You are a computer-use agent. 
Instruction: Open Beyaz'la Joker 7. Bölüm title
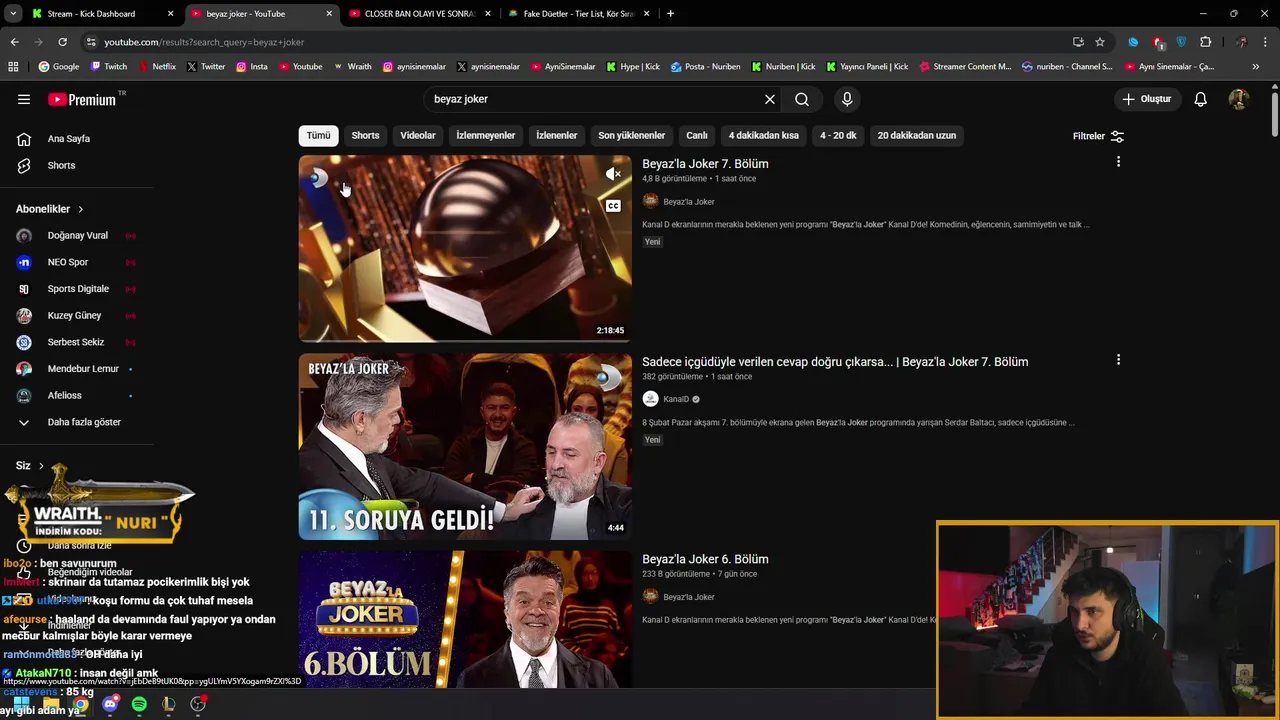(x=705, y=164)
